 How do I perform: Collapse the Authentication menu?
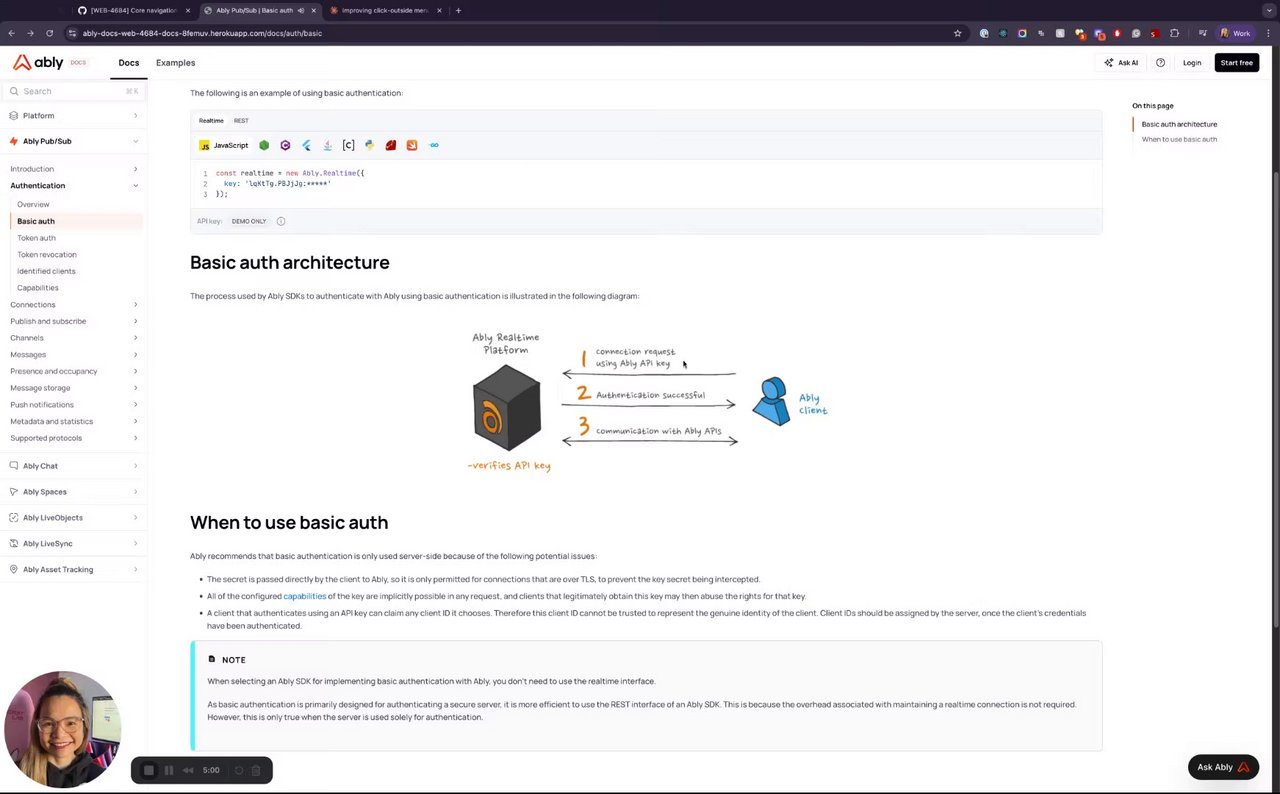(74, 186)
